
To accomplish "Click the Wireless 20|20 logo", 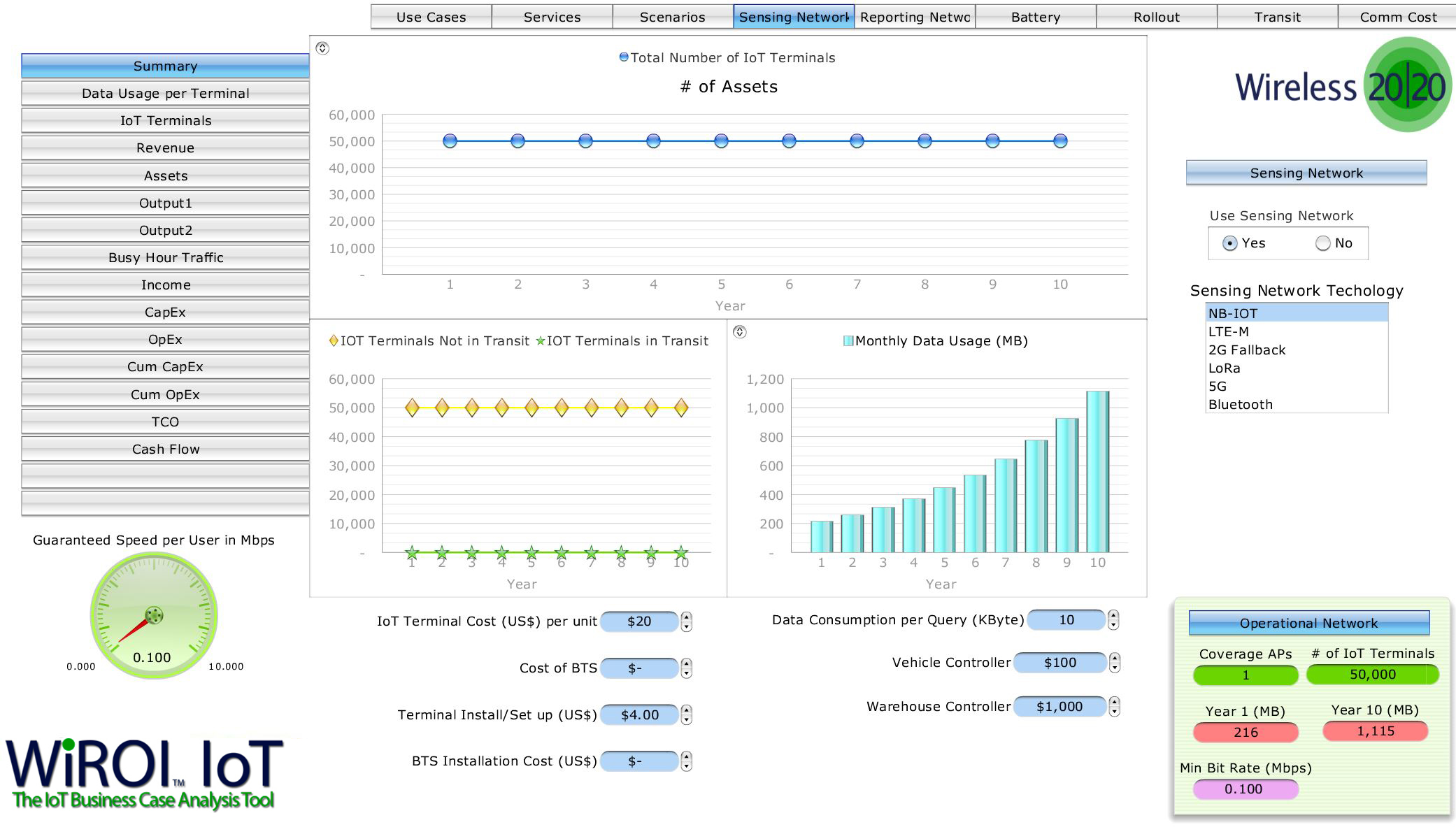I will click(1343, 85).
